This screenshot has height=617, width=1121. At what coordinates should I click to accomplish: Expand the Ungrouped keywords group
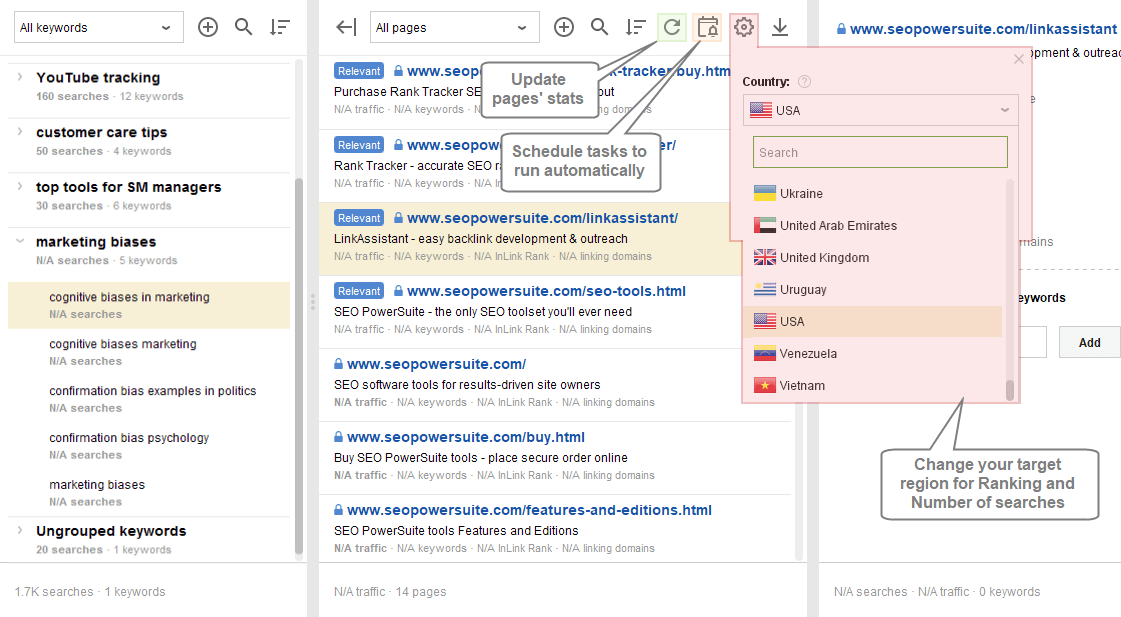pyautogui.click(x=20, y=530)
